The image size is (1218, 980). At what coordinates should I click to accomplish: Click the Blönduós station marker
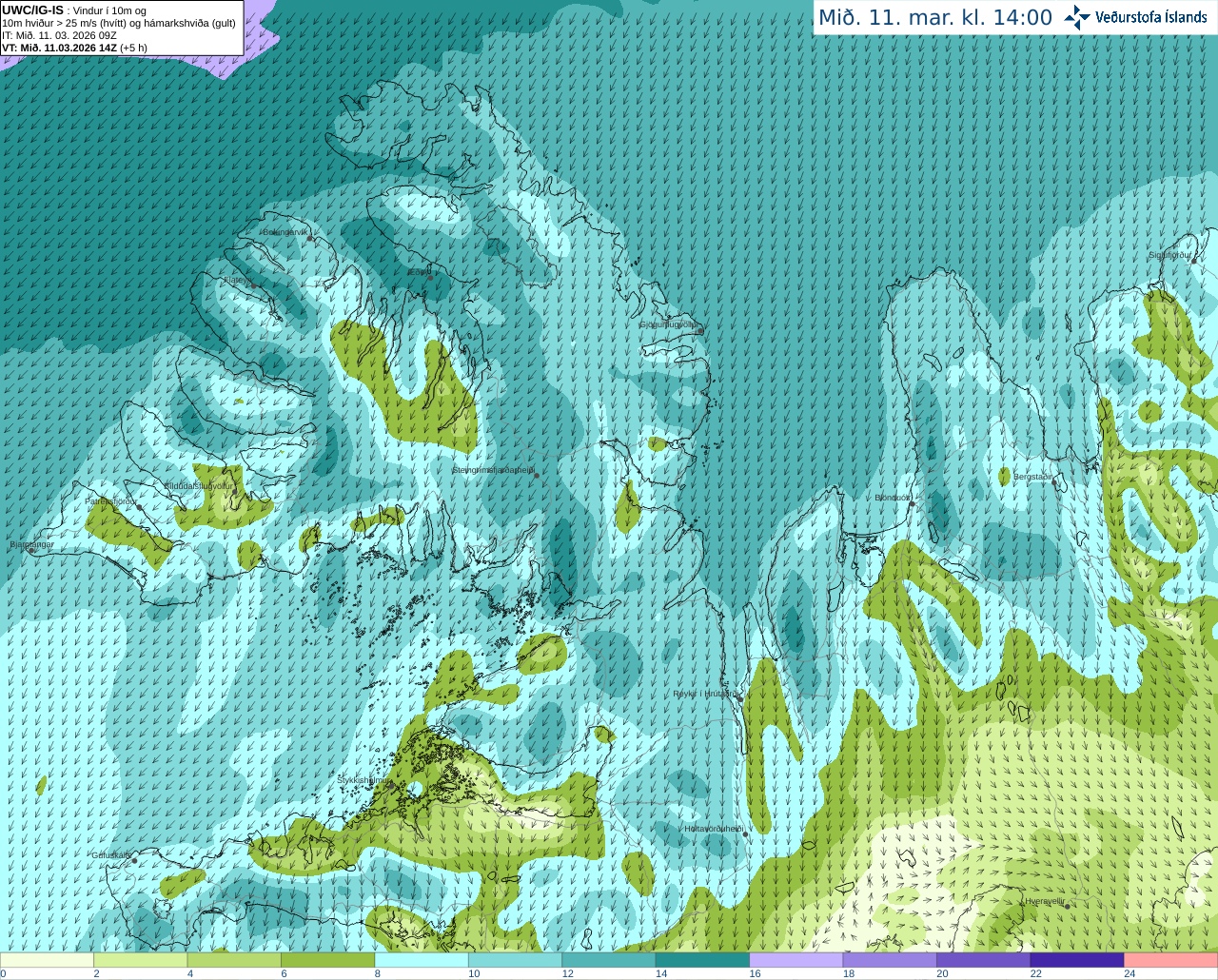coord(912,504)
